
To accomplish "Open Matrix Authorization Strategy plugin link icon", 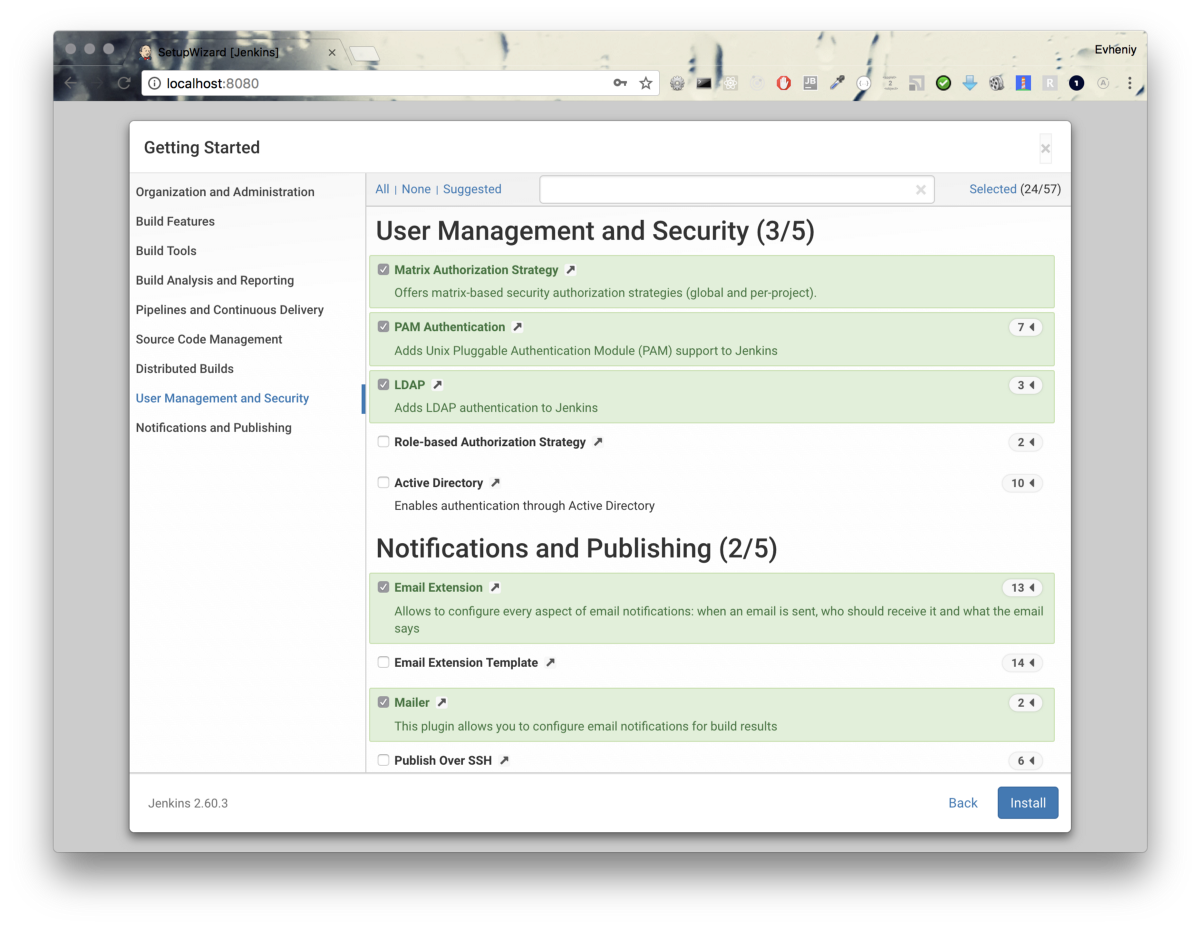I will pos(571,270).
